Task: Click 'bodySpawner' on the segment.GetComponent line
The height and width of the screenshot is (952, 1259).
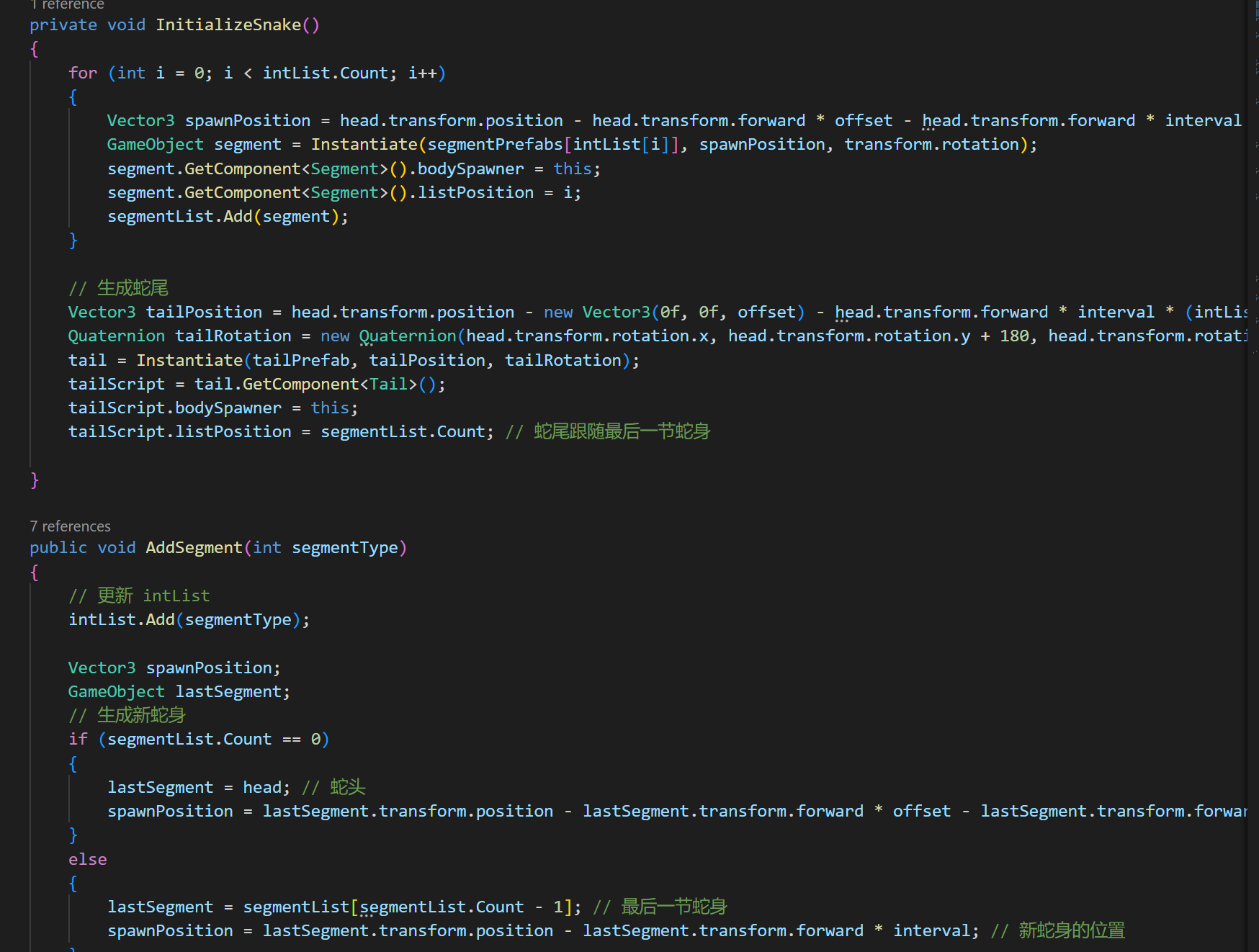Action: pyautogui.click(x=471, y=169)
